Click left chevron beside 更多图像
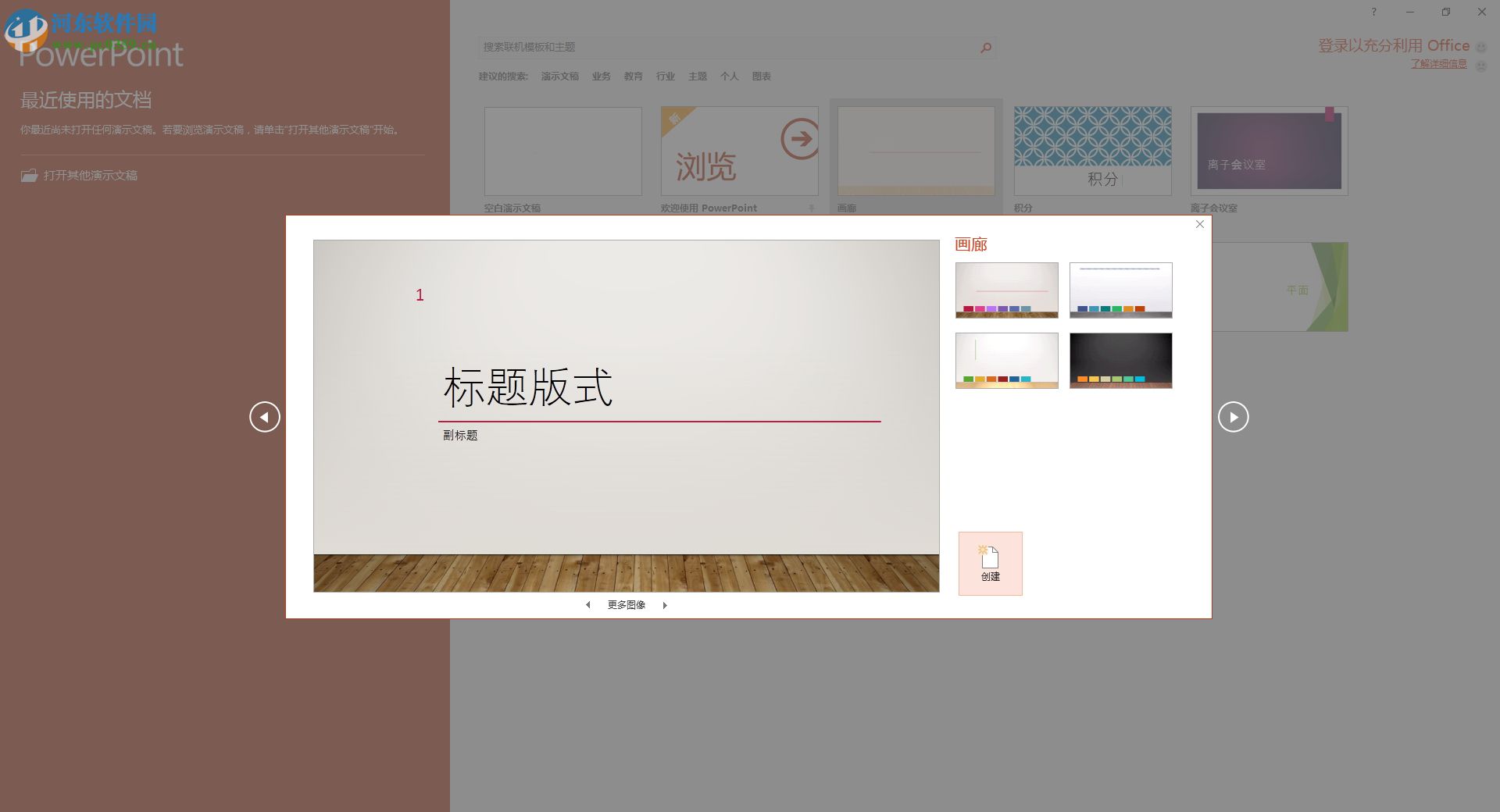1500x812 pixels. [x=588, y=604]
